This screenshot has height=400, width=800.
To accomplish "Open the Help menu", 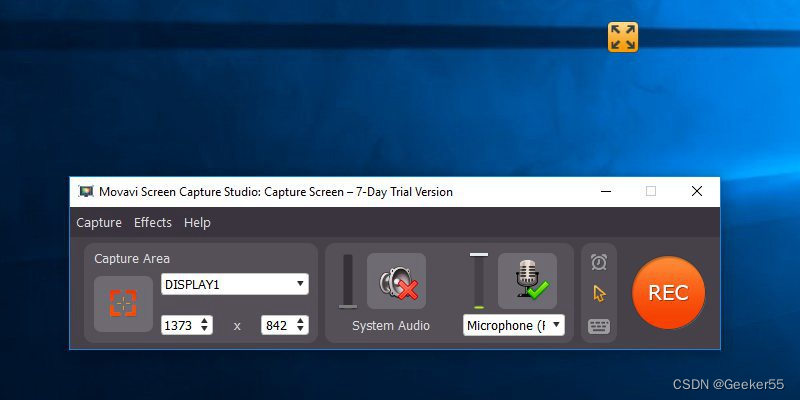I will (197, 222).
